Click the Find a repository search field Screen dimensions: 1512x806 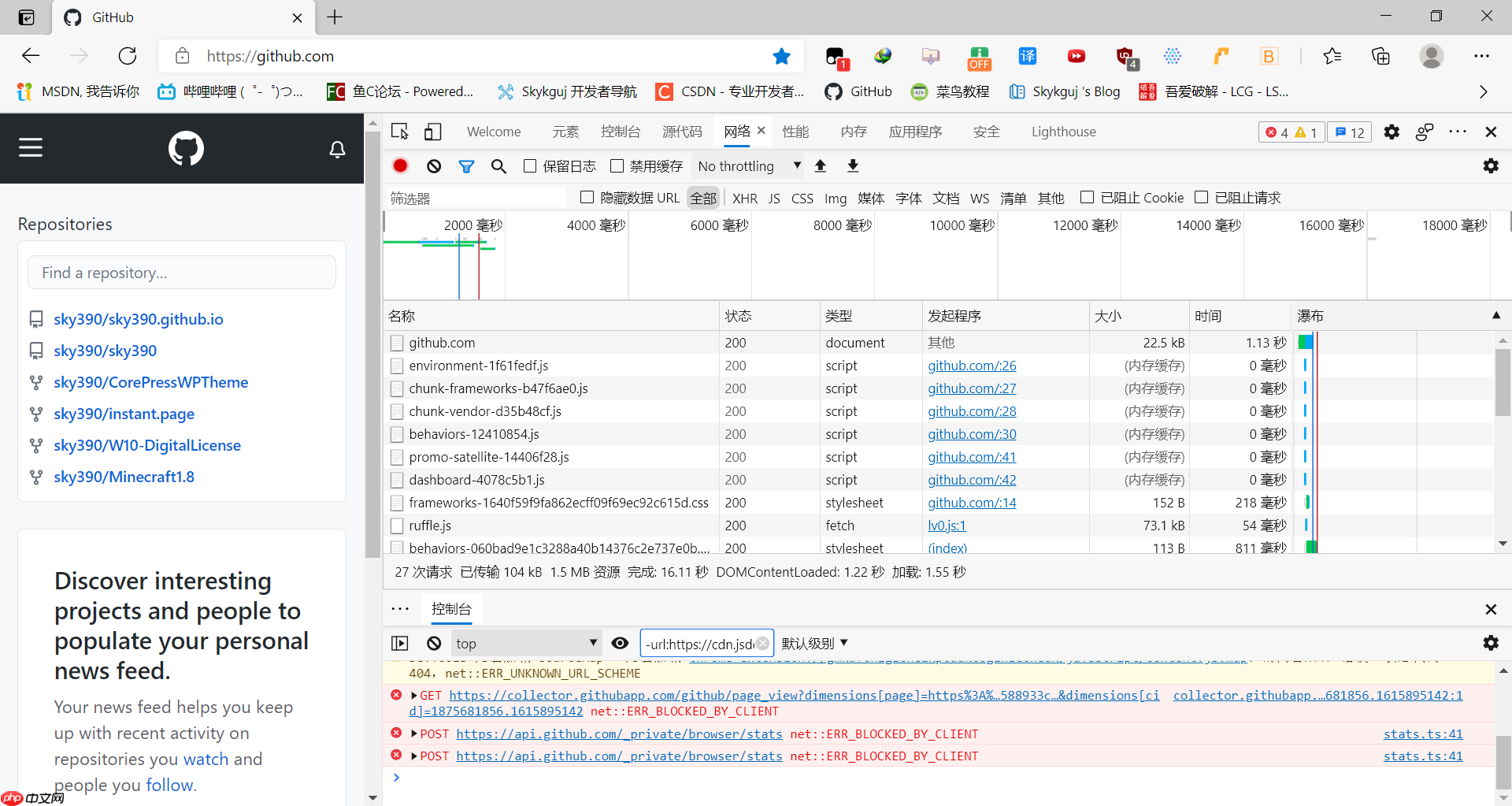click(x=181, y=272)
